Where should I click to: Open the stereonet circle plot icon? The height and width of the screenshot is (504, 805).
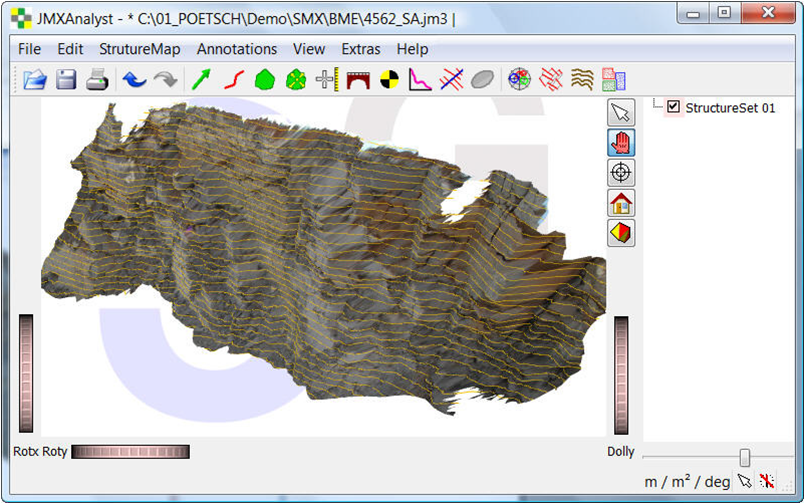point(517,79)
